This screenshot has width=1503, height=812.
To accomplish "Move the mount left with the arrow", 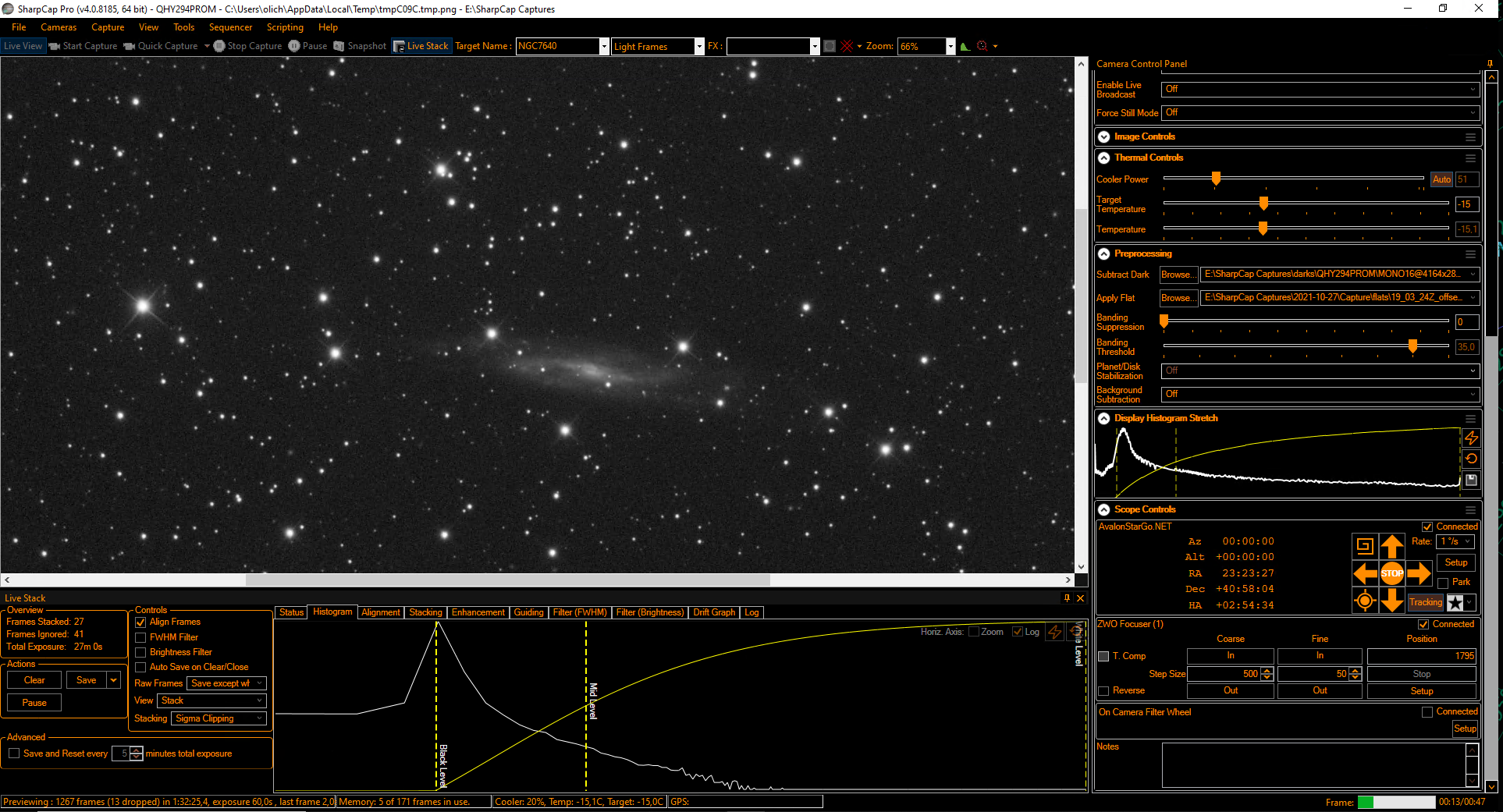I will [1365, 573].
